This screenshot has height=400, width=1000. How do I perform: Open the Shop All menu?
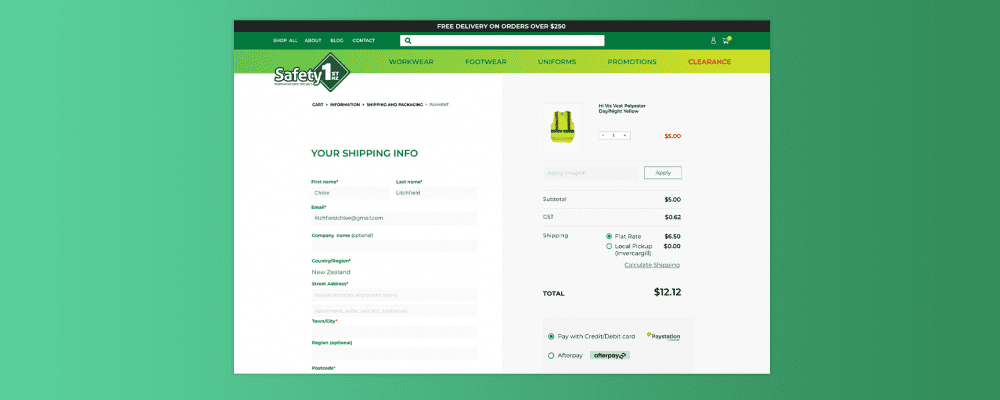[285, 40]
